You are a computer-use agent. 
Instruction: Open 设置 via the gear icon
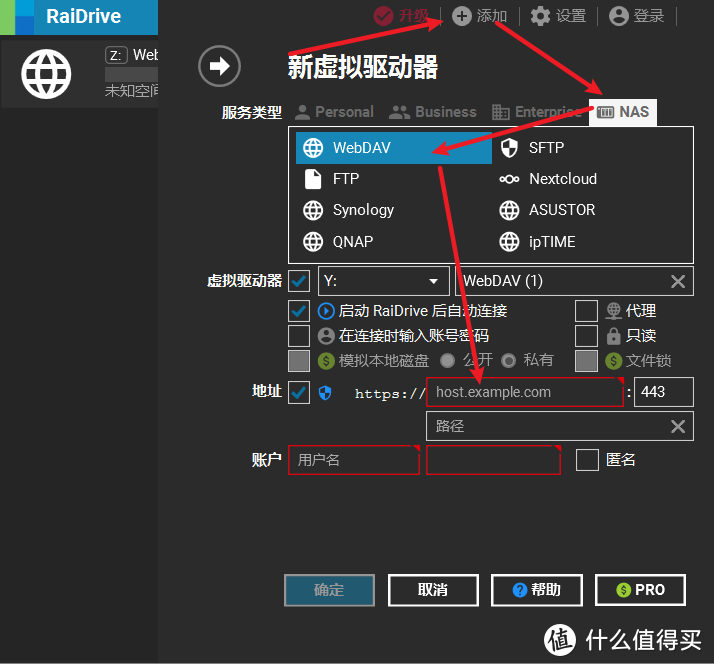point(541,16)
